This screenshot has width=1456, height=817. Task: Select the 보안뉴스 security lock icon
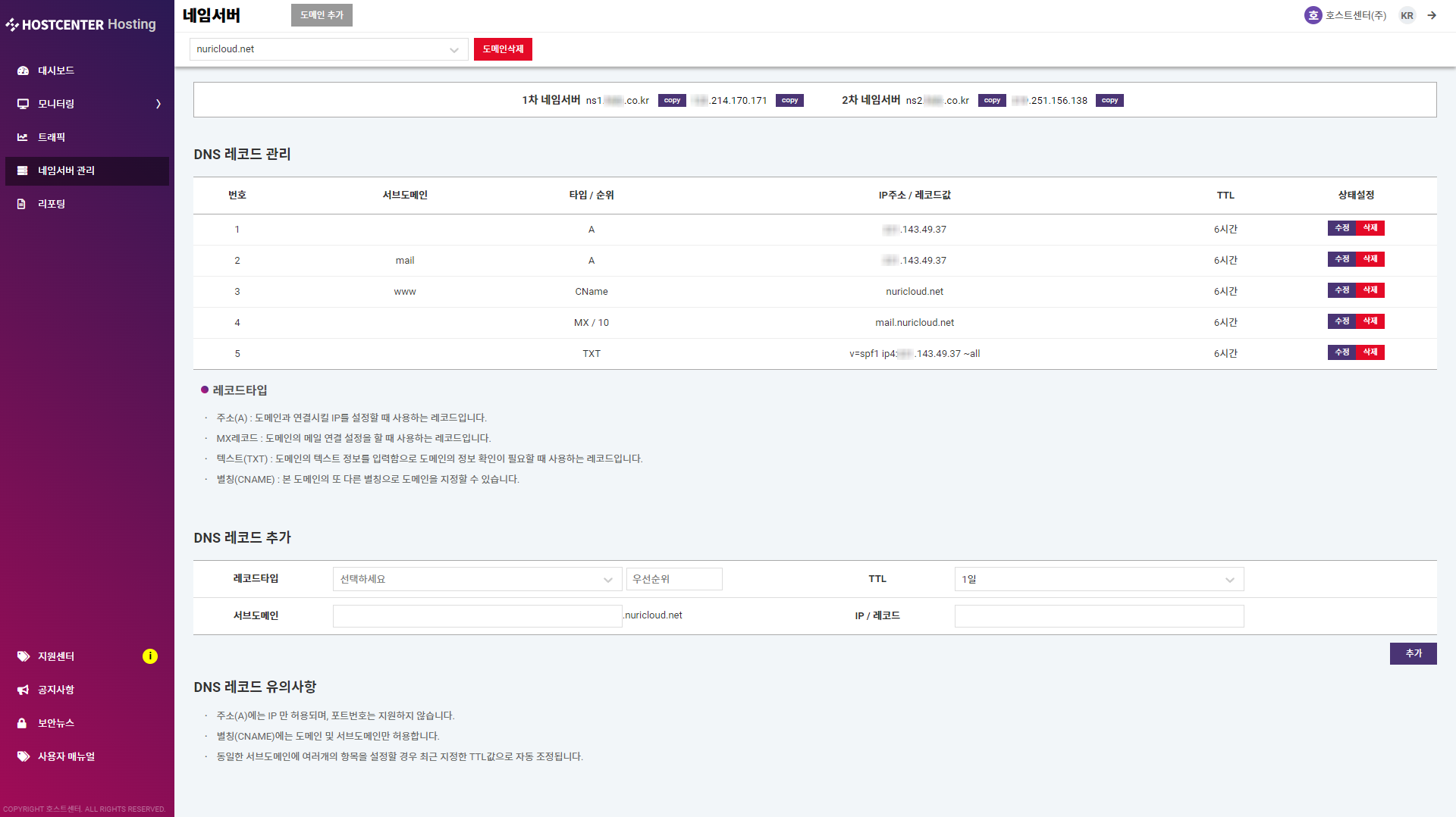pyautogui.click(x=21, y=723)
